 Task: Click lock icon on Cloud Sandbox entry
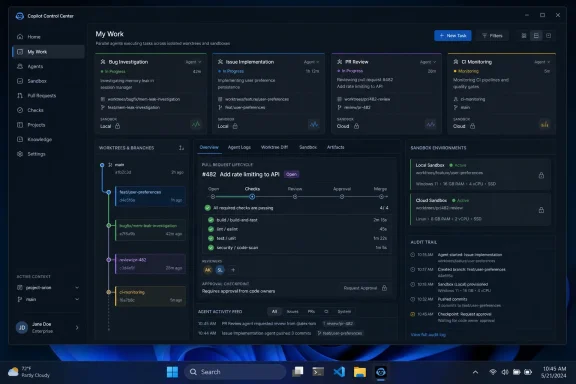tap(541, 210)
